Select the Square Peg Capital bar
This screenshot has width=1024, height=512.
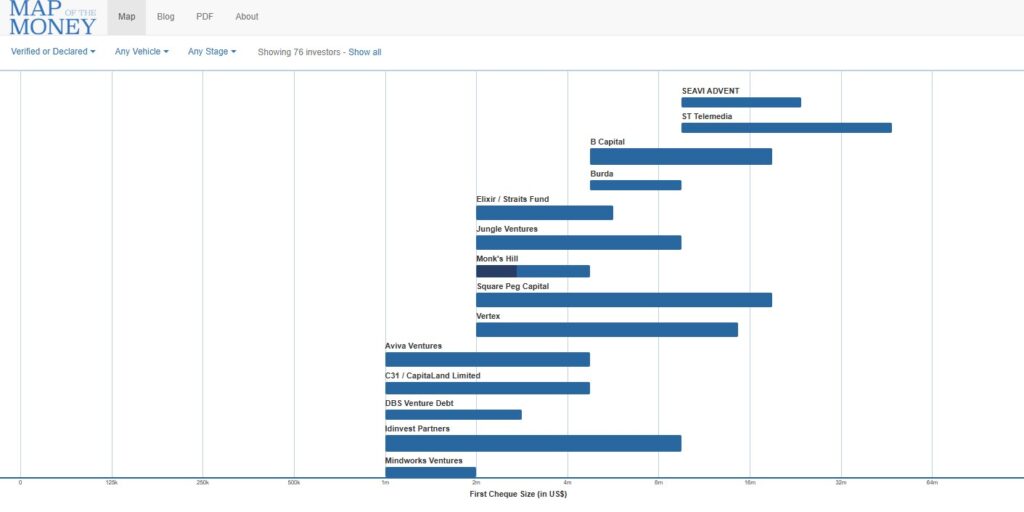[x=624, y=300]
